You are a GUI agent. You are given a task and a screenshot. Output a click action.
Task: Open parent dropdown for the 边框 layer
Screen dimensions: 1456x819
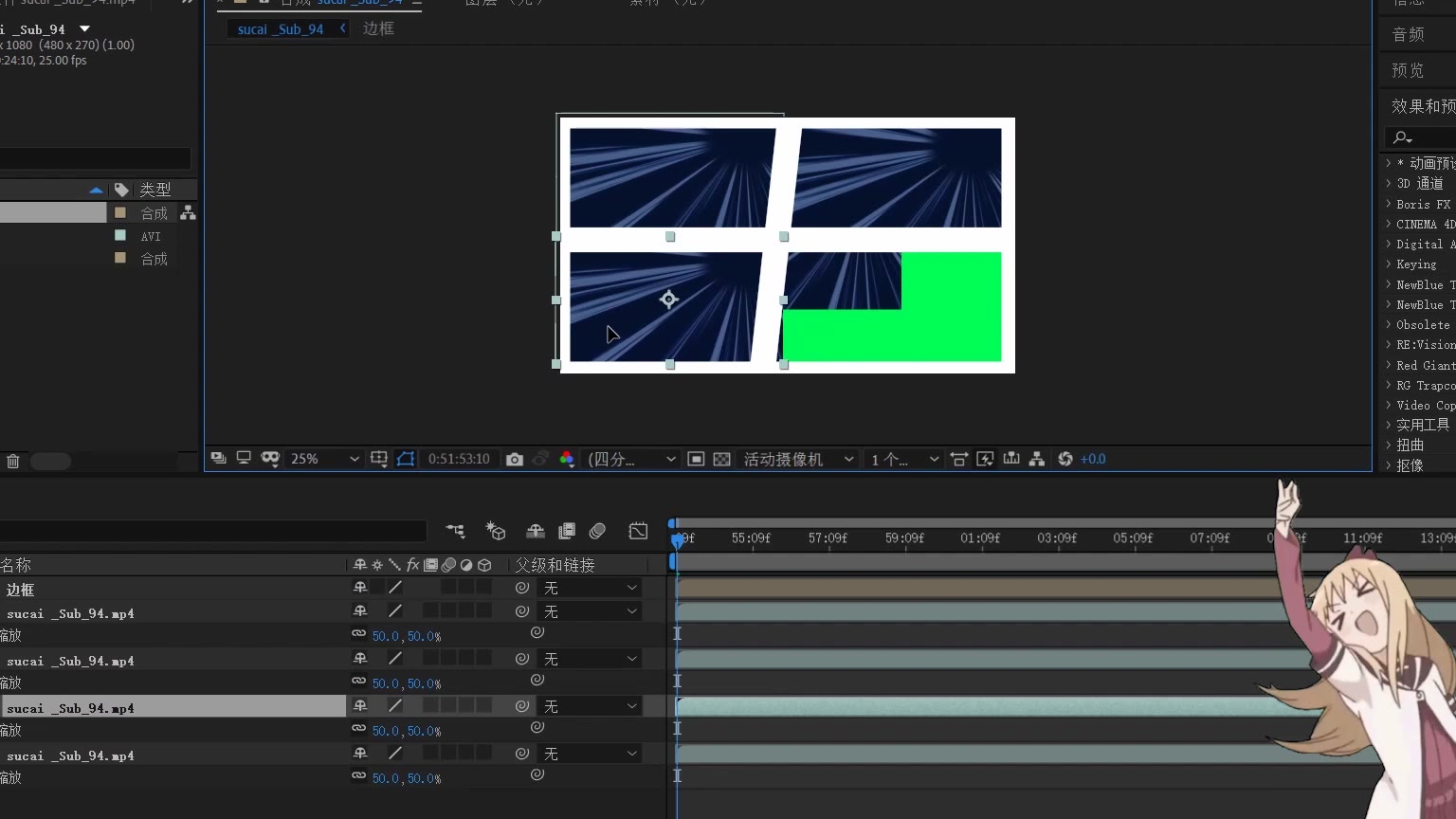[590, 589]
